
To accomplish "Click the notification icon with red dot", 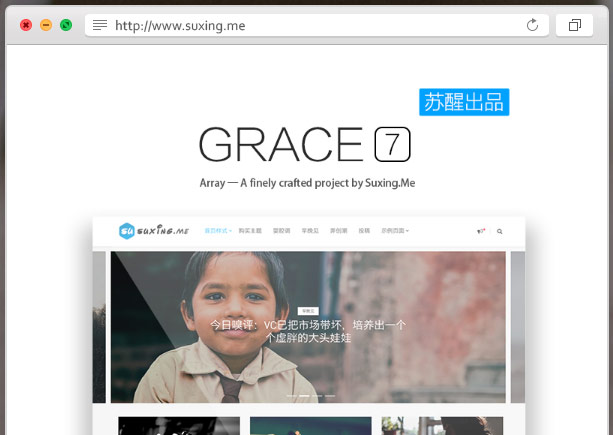I will tap(481, 231).
